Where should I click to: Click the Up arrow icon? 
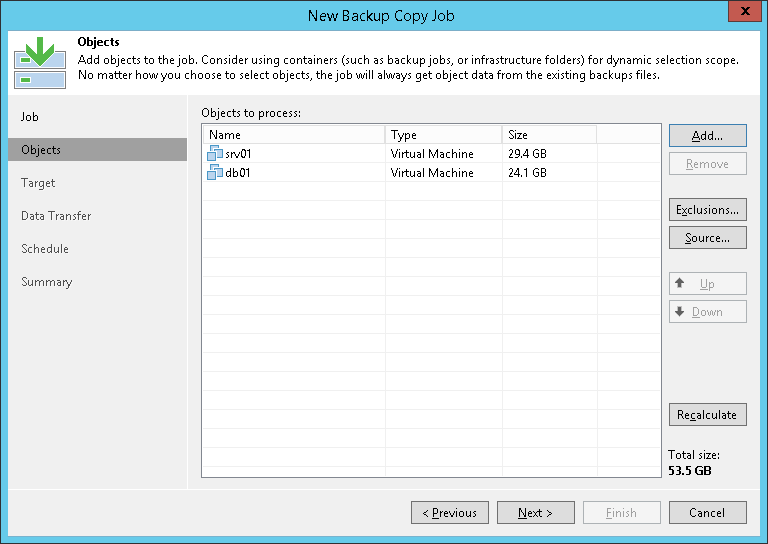[x=679, y=283]
